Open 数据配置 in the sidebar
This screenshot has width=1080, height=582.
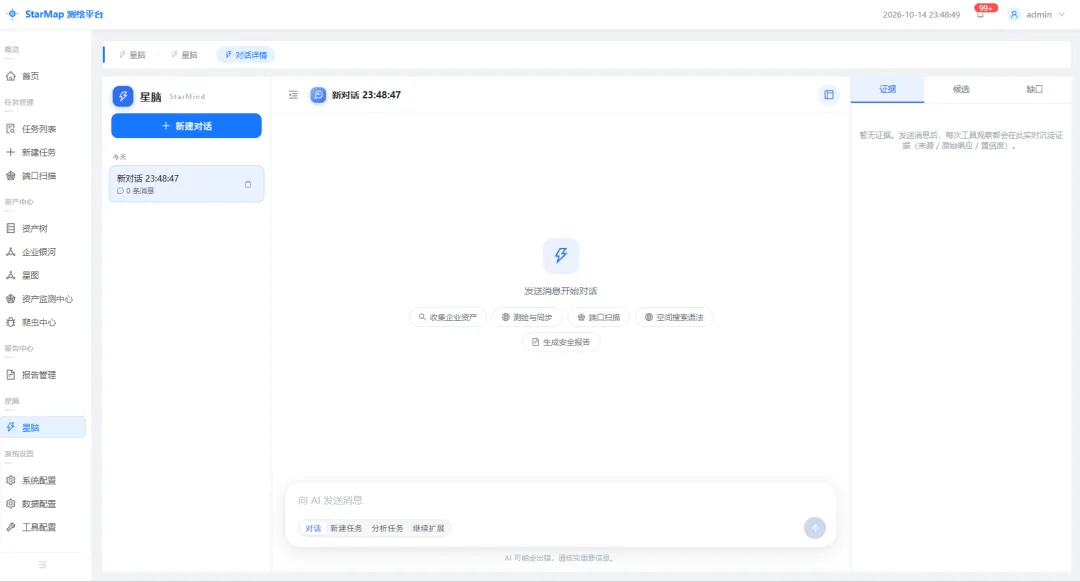(43, 503)
